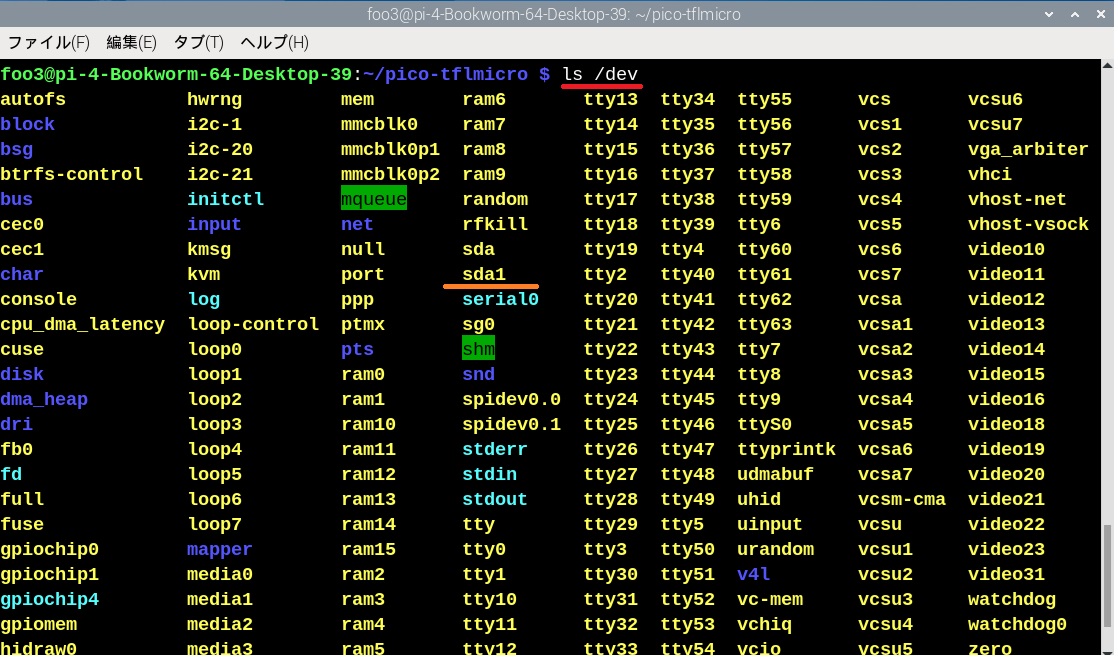
Task: Click the gpiochip4 entry in listing
Action: (49, 599)
